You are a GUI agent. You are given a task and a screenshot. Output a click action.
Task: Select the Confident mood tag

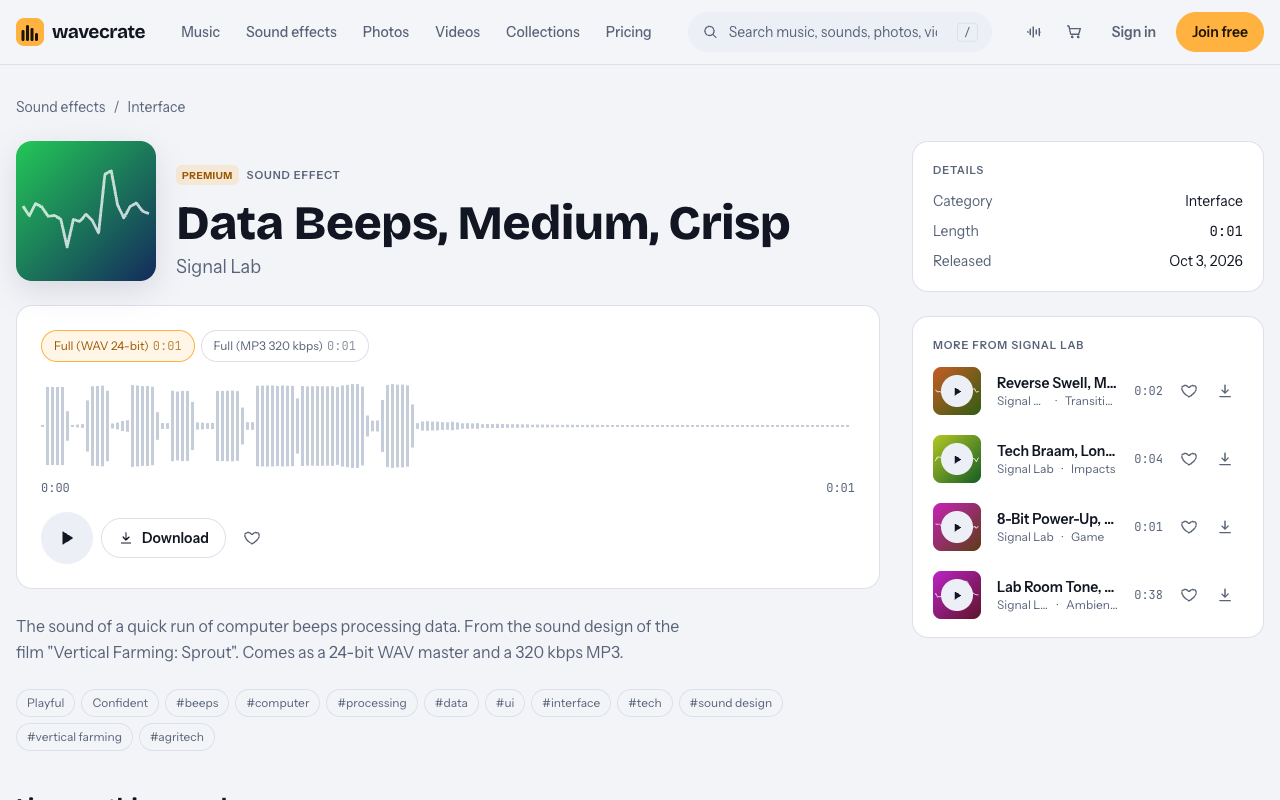[x=120, y=703]
